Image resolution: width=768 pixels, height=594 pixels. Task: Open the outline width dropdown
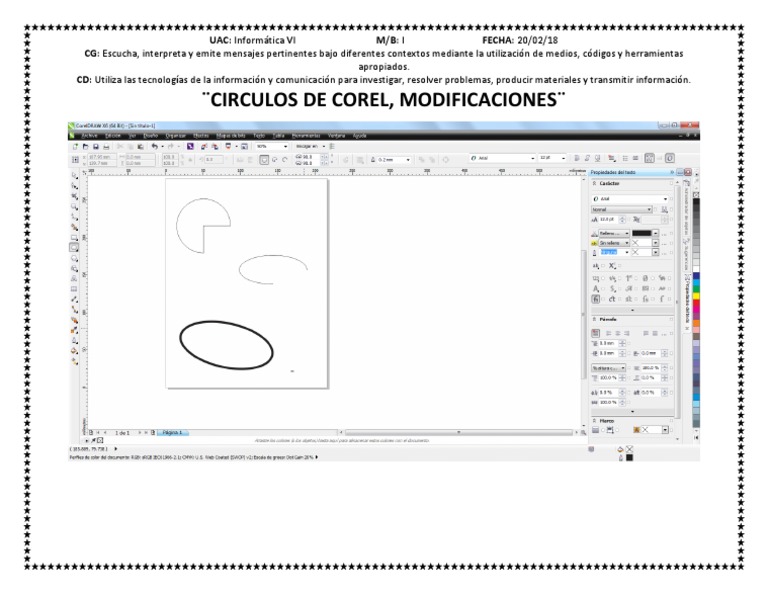pyautogui.click(x=408, y=160)
